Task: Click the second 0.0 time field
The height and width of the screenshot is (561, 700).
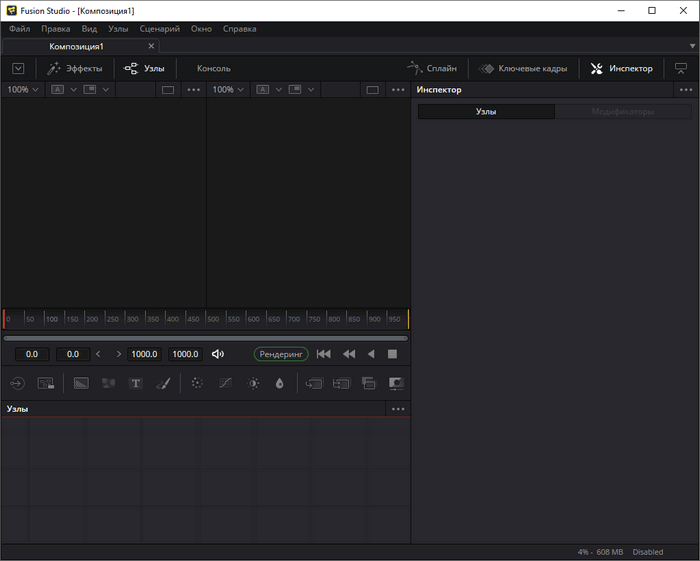Action: point(73,354)
